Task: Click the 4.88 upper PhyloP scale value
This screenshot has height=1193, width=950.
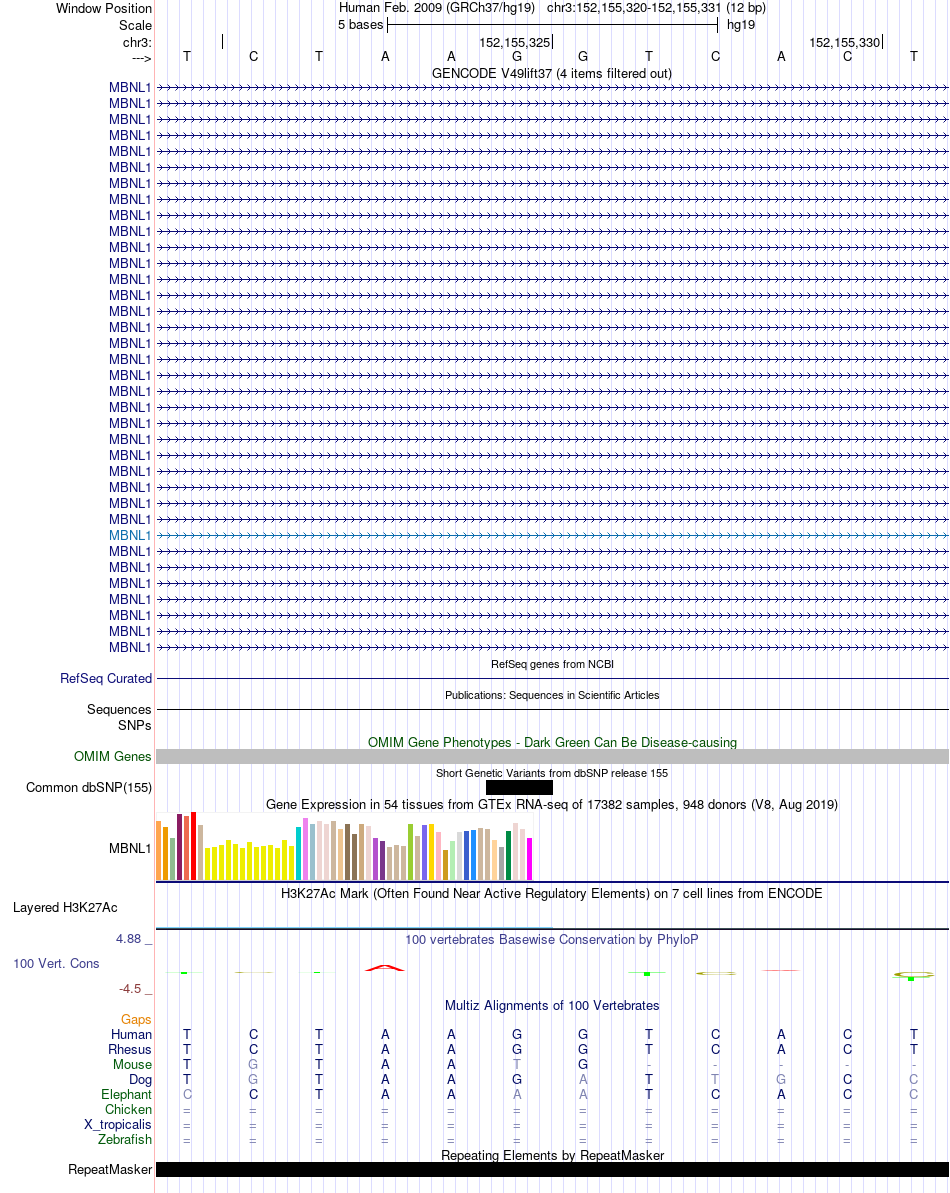Action: tap(129, 939)
